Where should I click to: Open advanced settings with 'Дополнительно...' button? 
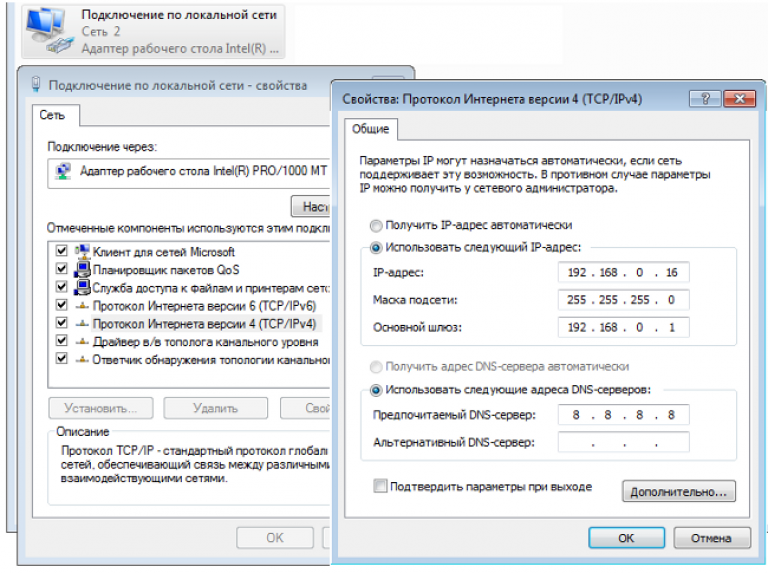point(678,492)
